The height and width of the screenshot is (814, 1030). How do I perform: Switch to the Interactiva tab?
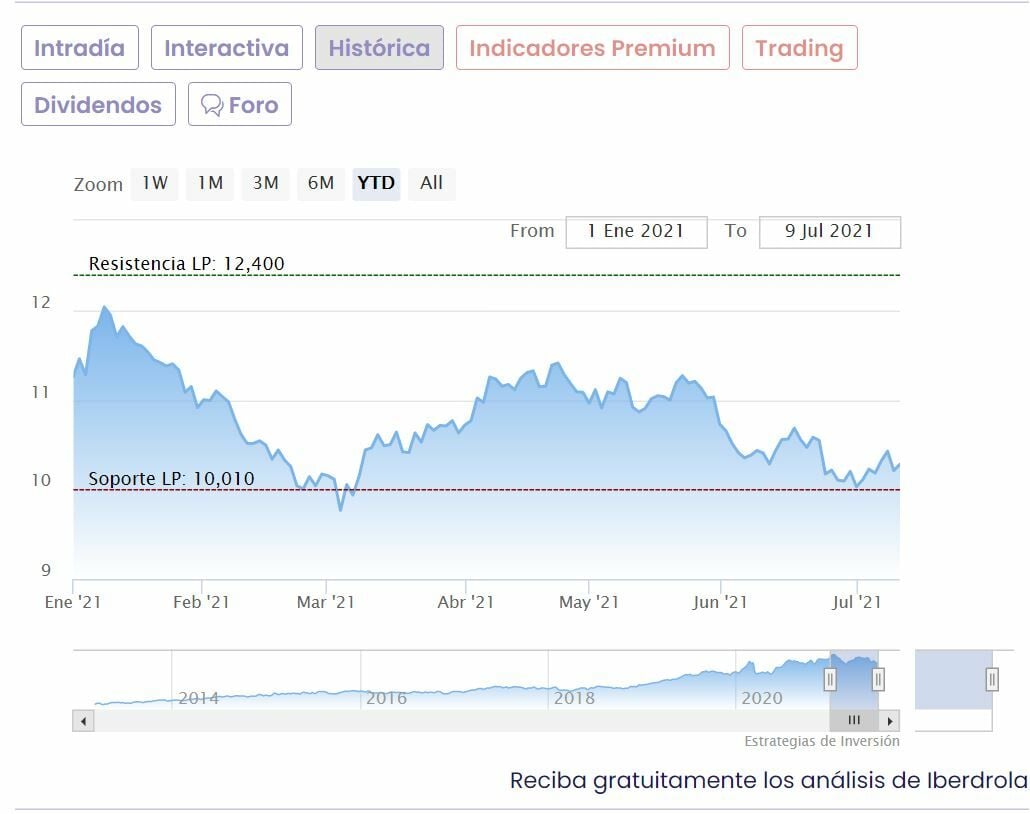(x=226, y=48)
